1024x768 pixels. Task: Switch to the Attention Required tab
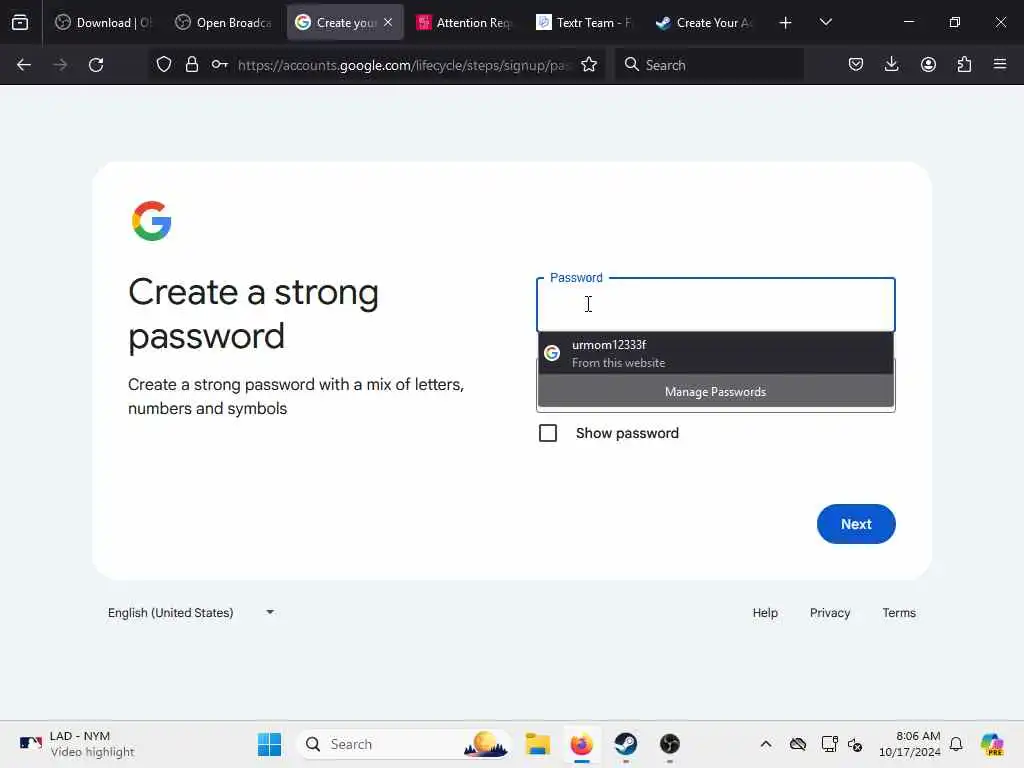tap(464, 23)
